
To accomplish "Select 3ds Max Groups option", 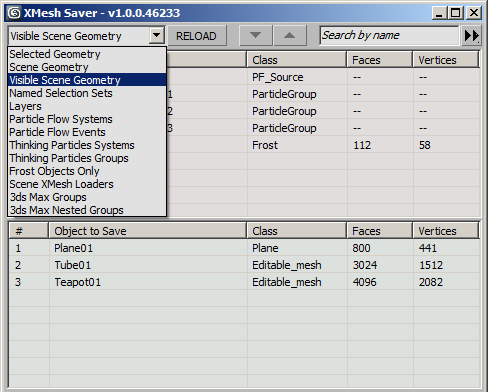I will coord(87,197).
